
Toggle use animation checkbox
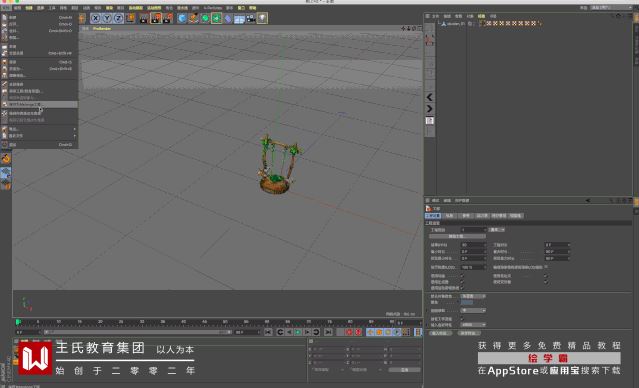click(x=462, y=276)
